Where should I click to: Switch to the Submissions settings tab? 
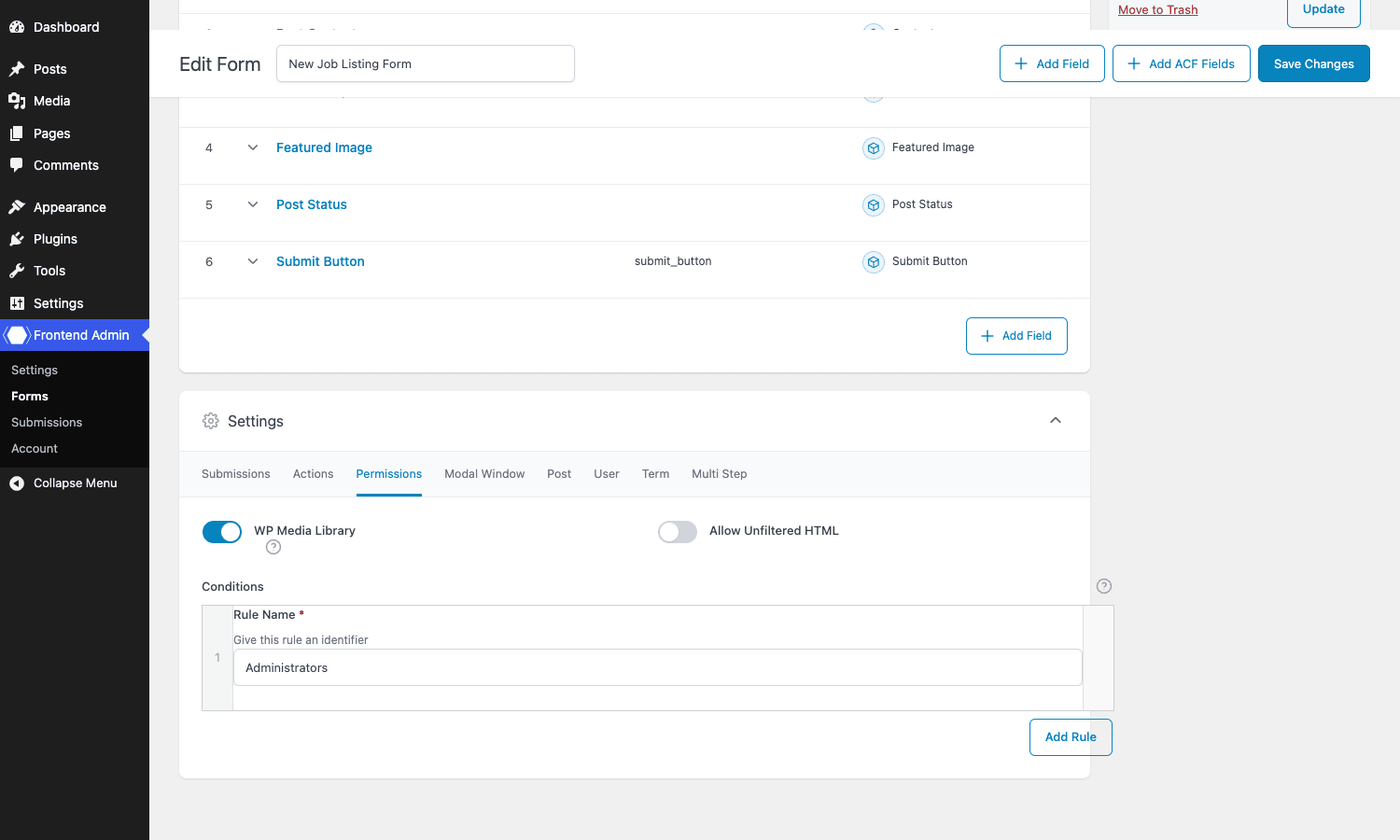point(236,474)
